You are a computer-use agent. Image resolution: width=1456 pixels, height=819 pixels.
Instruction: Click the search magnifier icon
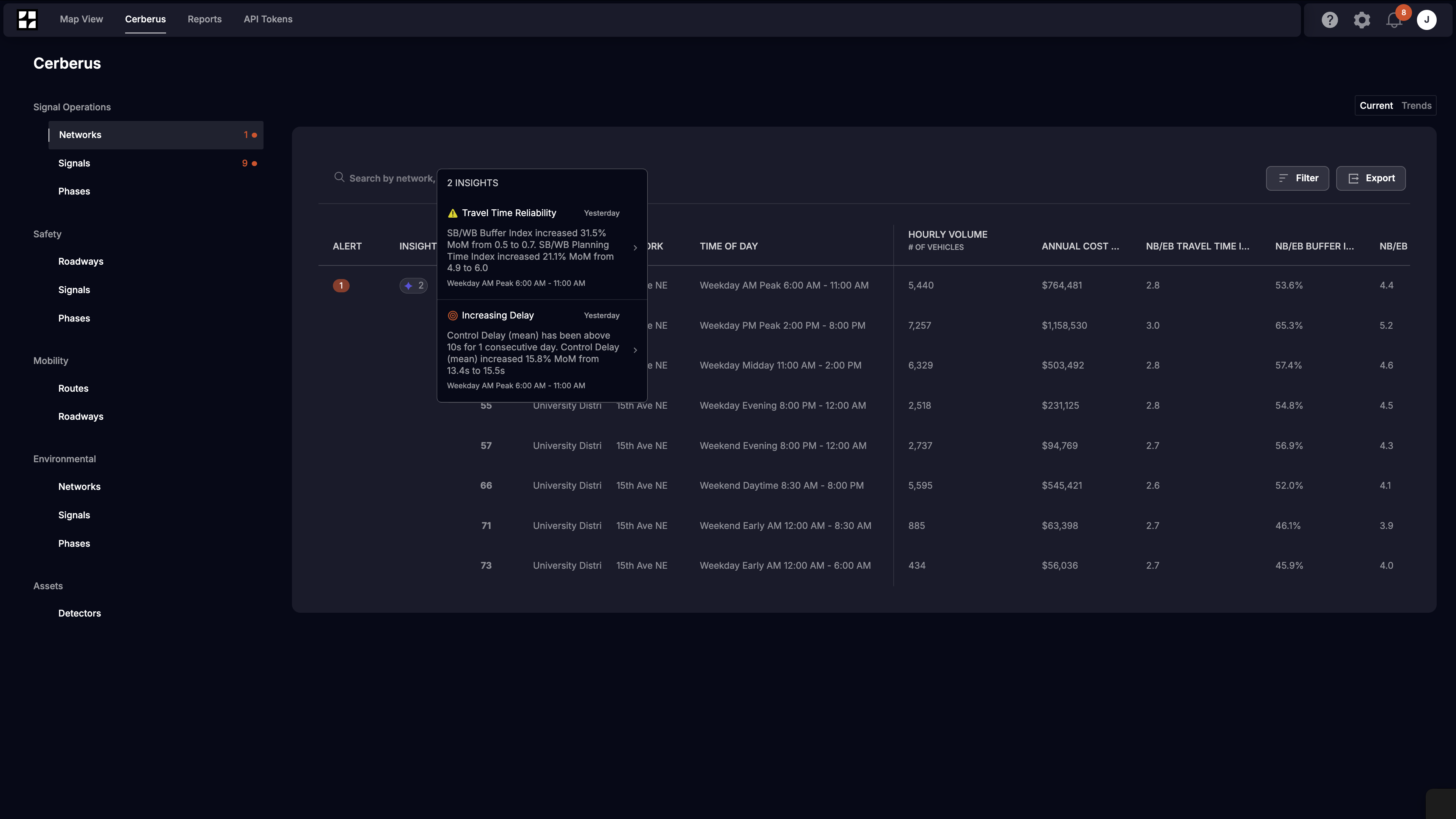[339, 177]
